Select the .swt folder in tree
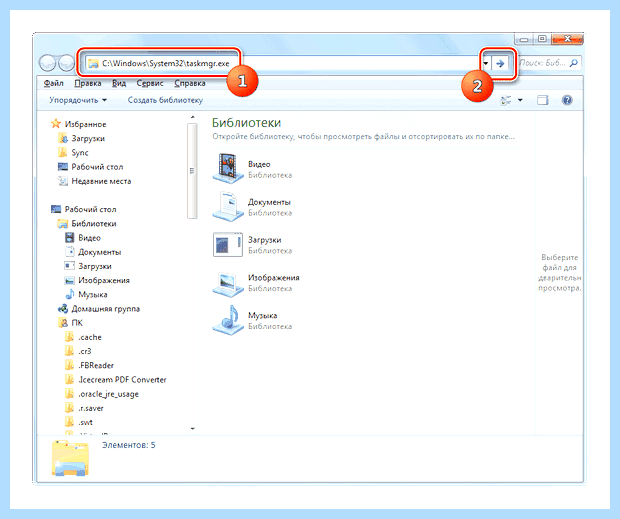Viewport: 620px width, 519px height. pos(85,423)
